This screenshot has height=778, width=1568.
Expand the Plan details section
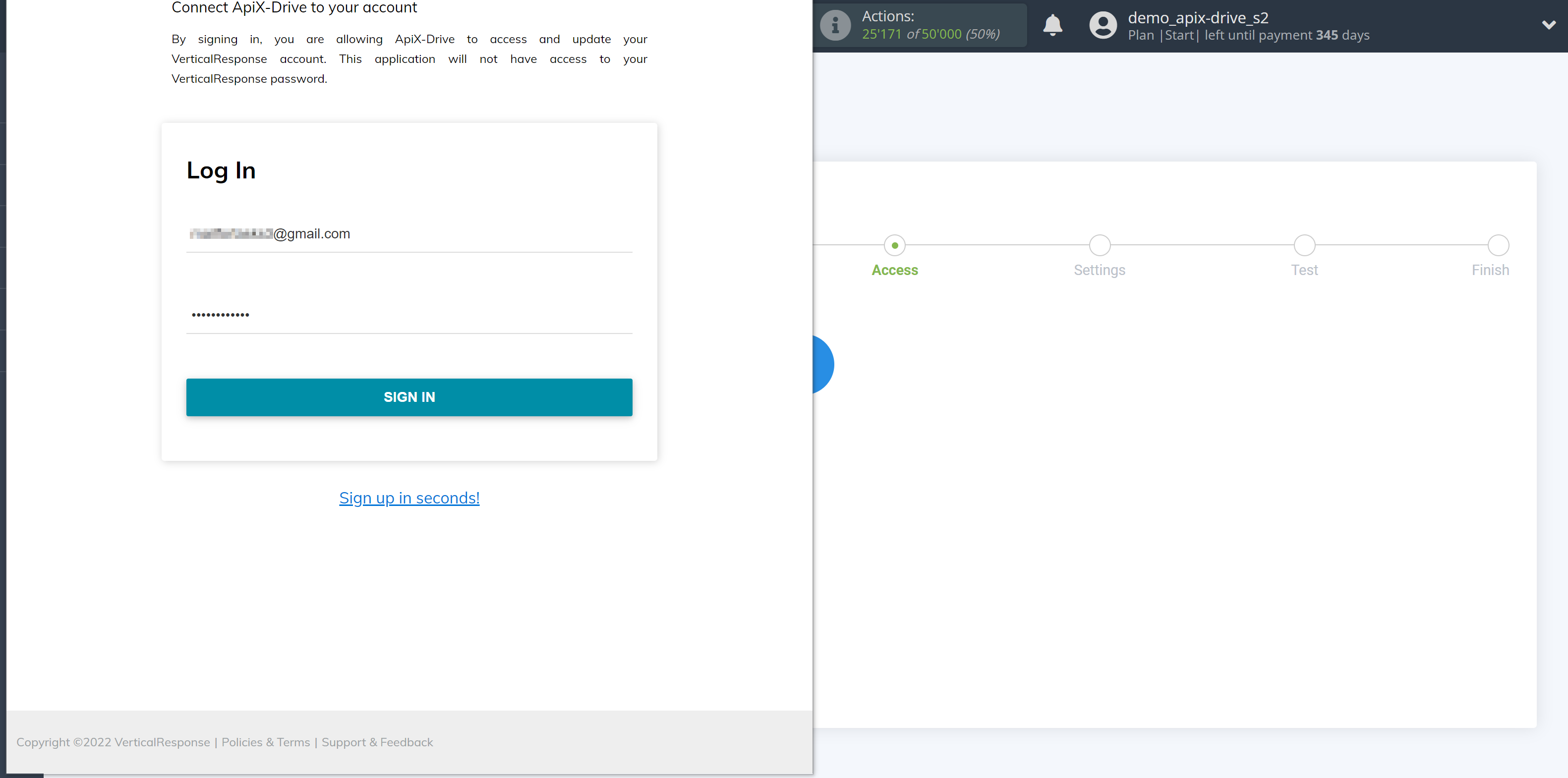pyautogui.click(x=1544, y=25)
